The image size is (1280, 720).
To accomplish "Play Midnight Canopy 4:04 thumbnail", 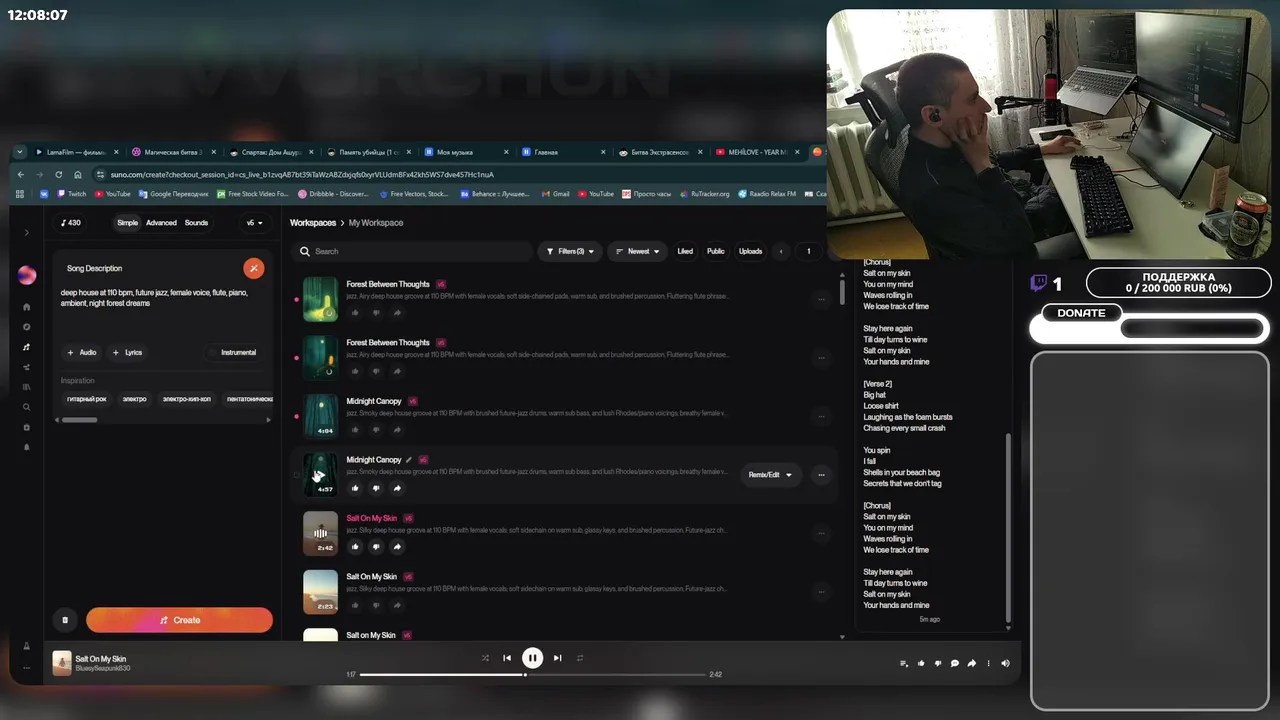I will point(321,416).
